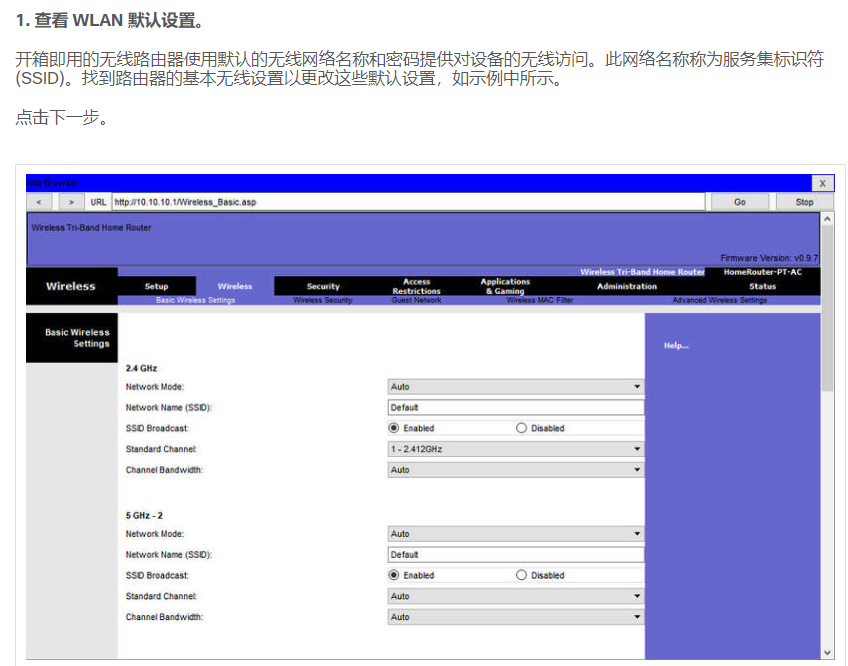The image size is (848, 666).
Task: Open the Wireless Security submenu
Action: coord(323,298)
